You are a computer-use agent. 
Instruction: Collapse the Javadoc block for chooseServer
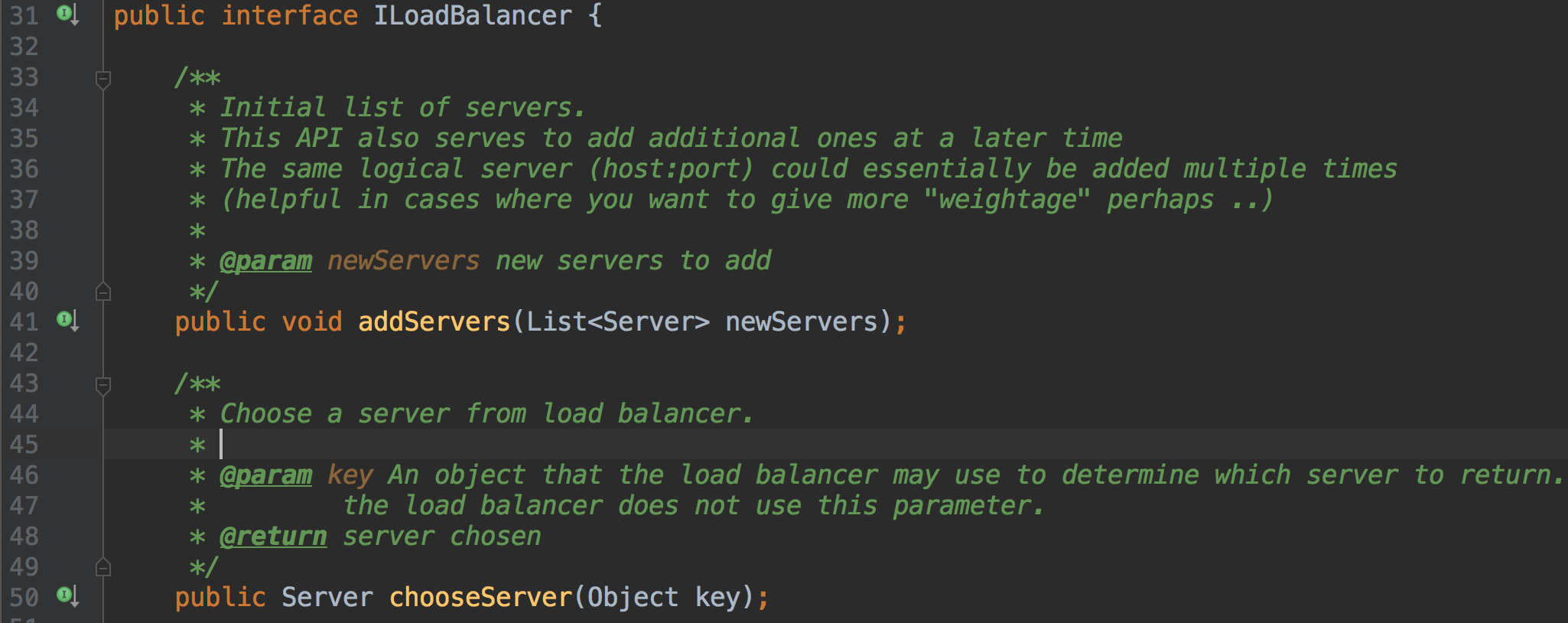tap(103, 384)
